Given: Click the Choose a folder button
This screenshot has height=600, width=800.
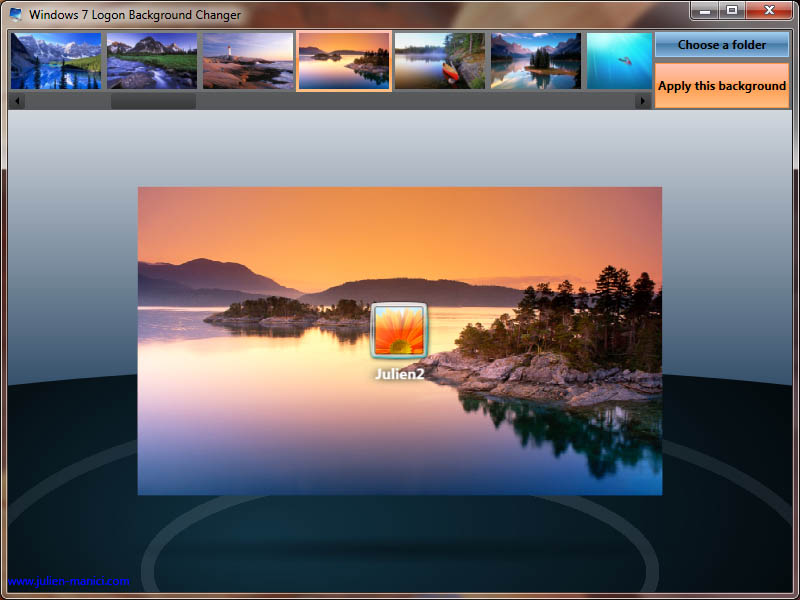Looking at the screenshot, I should click(721, 44).
